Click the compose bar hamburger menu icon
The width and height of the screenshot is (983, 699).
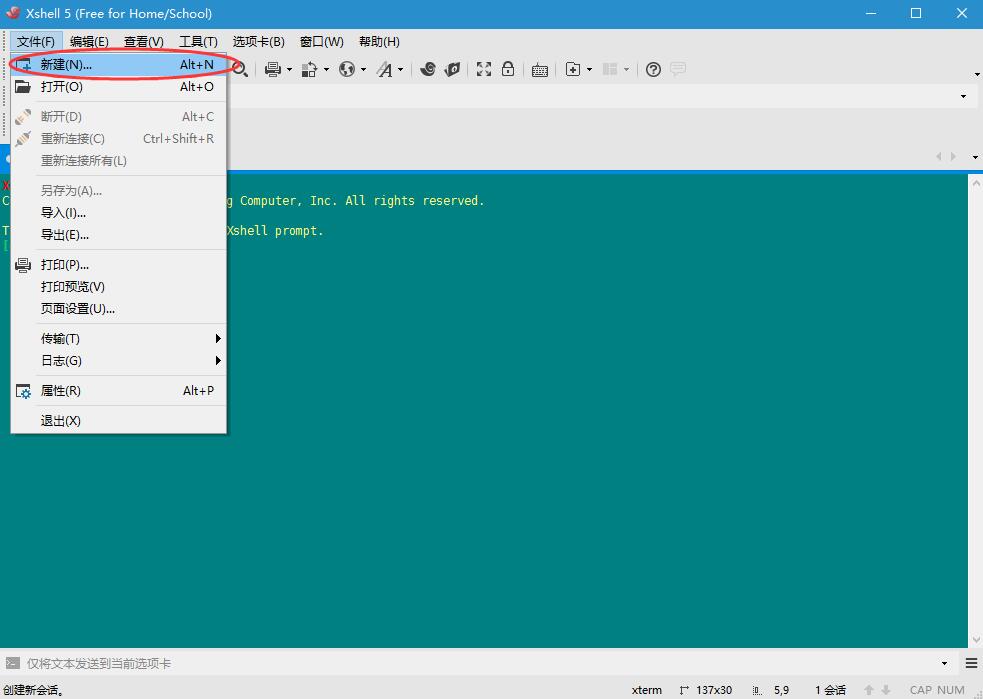(971, 663)
